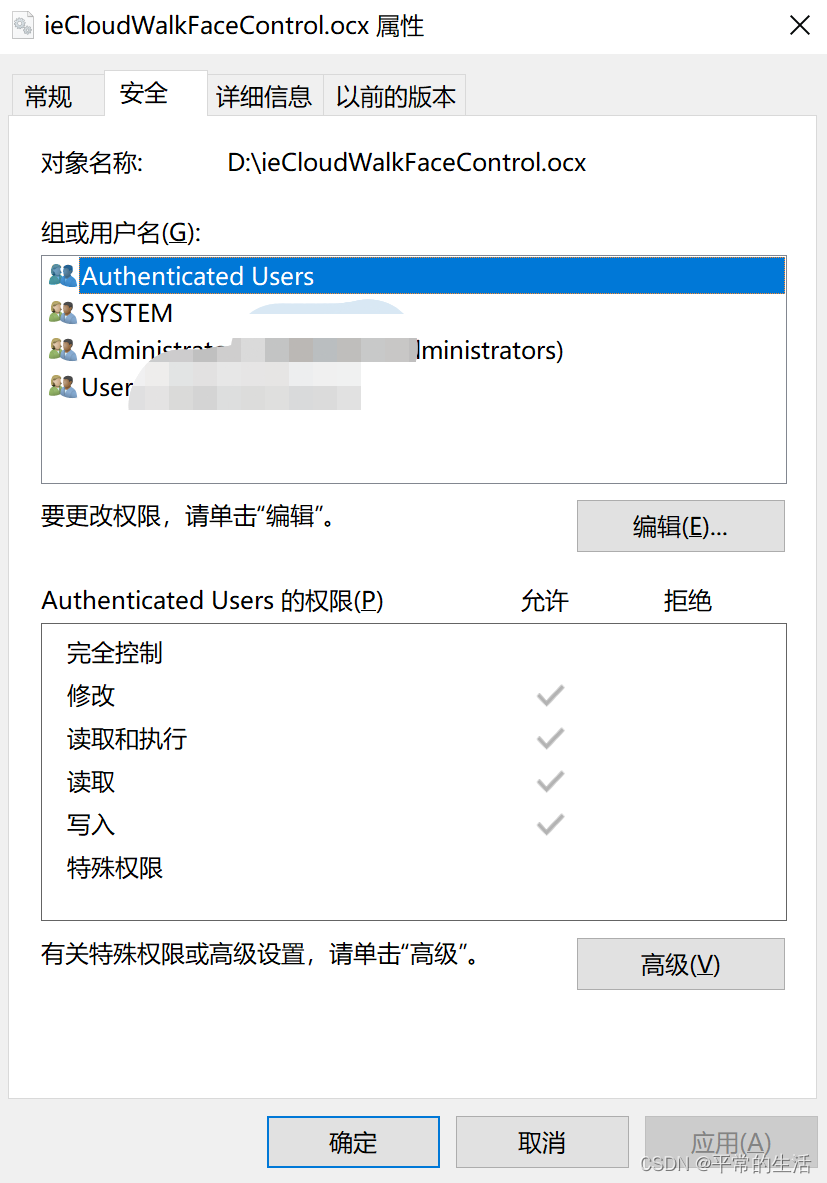This screenshot has width=827, height=1183.
Task: Click the Administrators group icon
Action: pyautogui.click(x=62, y=350)
